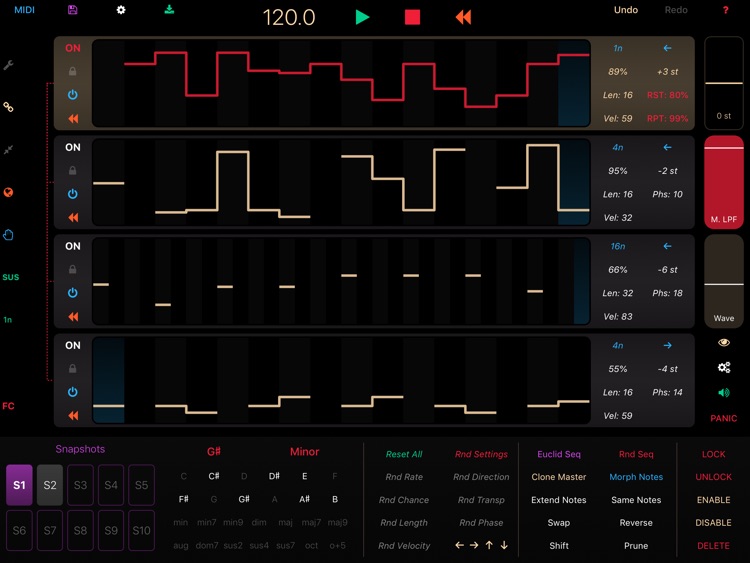Open the +3 st transpose of track one
Viewport: 750px width, 563px height.
[x=667, y=72]
